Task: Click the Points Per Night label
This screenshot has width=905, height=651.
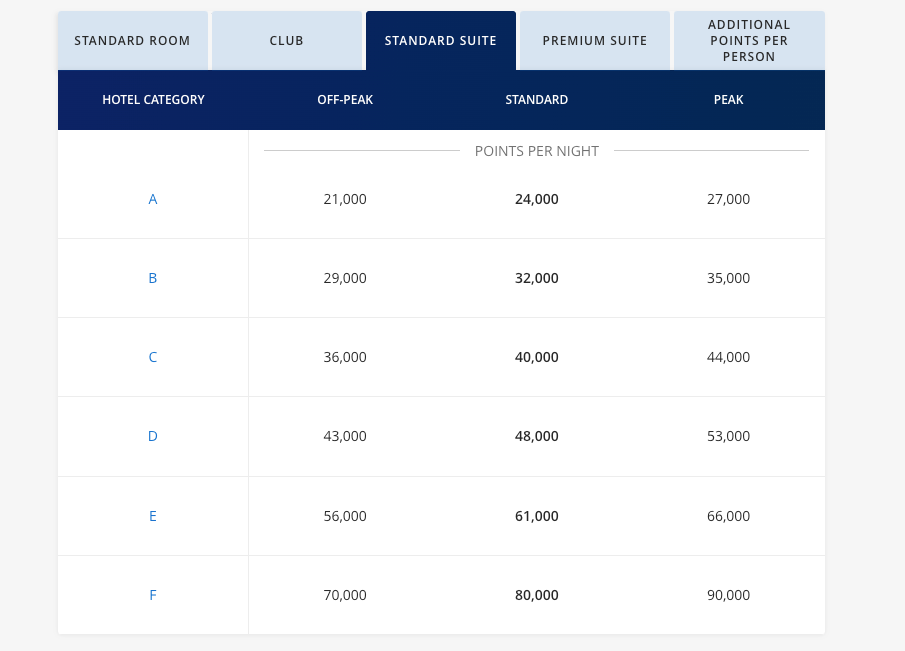Action: pos(536,151)
